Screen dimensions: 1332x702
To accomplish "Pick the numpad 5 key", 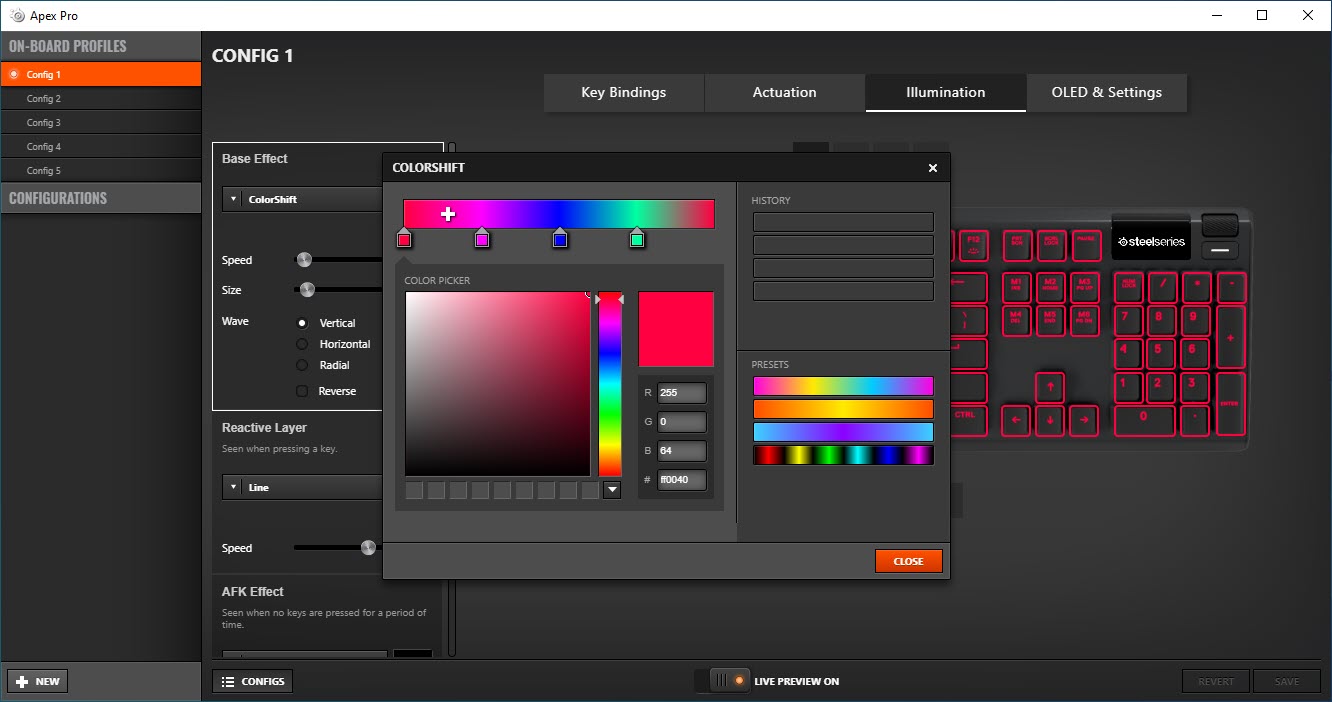I will point(1161,353).
